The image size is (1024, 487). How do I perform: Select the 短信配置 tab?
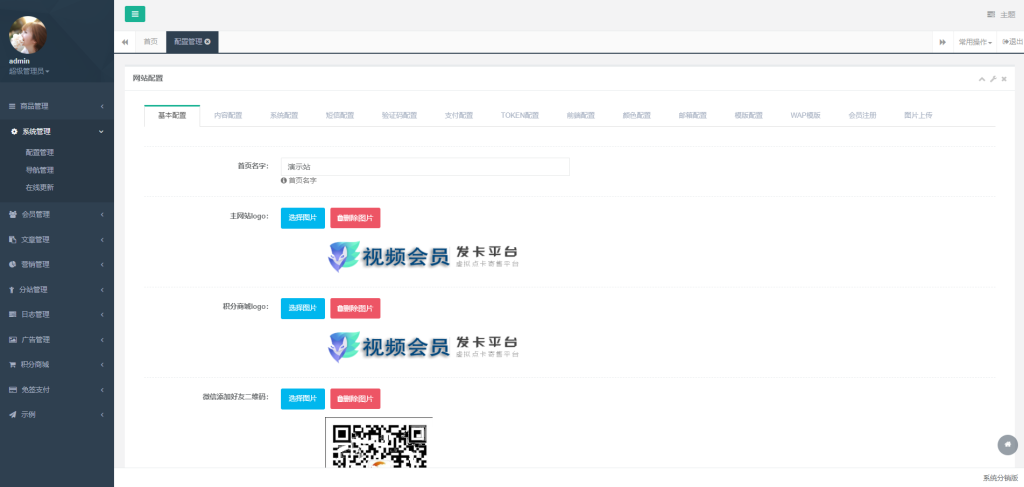point(340,116)
